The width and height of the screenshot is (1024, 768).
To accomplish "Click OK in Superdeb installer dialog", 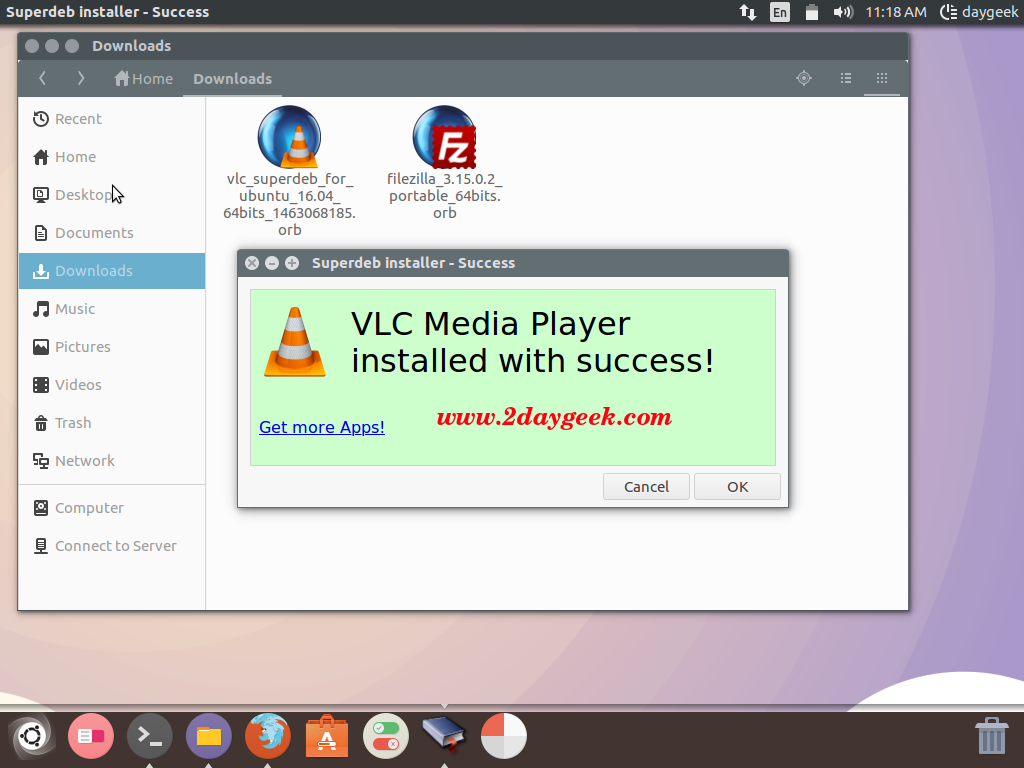I will 737,487.
